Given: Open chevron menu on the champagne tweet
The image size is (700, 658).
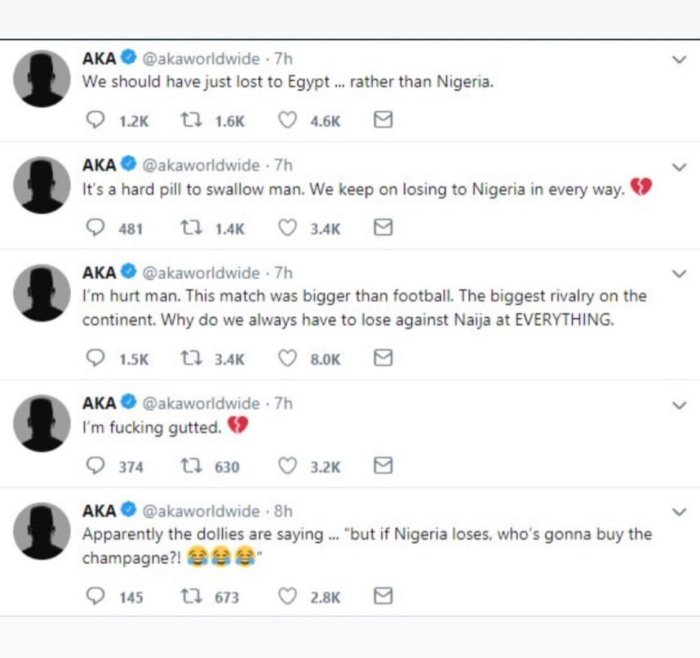Looking at the screenshot, I should tap(679, 511).
